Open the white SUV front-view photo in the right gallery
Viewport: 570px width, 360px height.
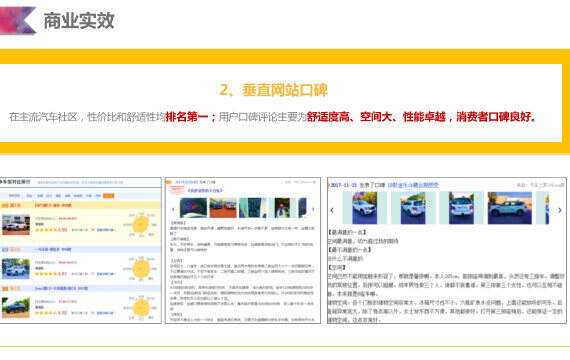[x=365, y=208]
